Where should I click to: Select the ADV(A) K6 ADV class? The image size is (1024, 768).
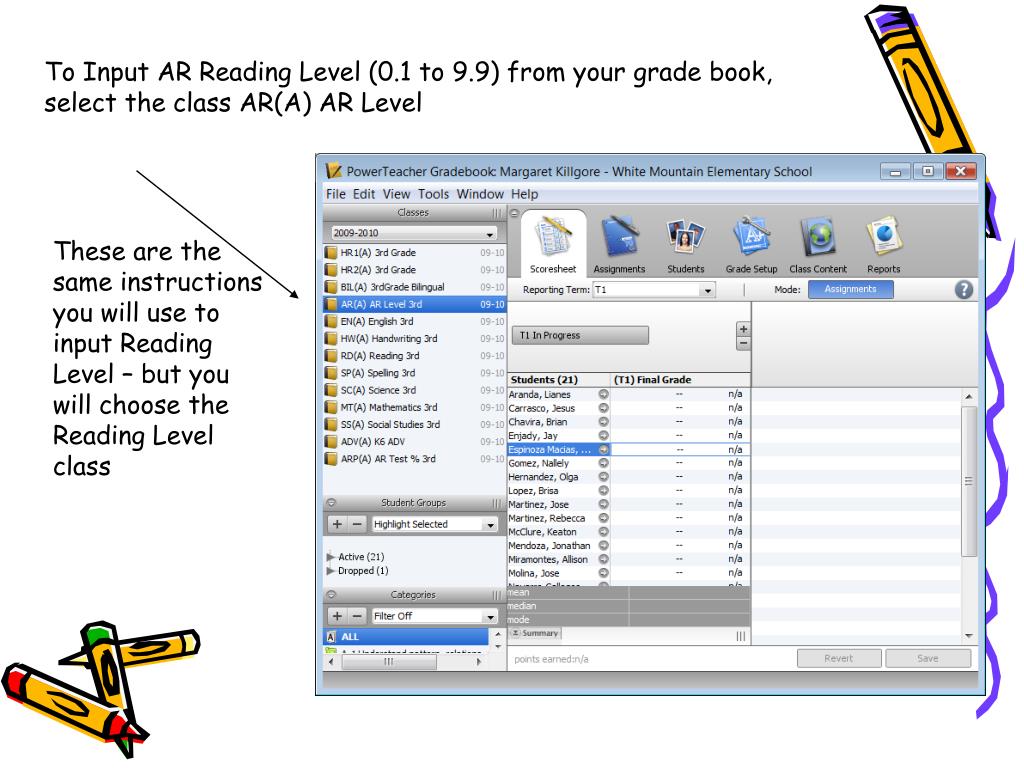coord(415,442)
